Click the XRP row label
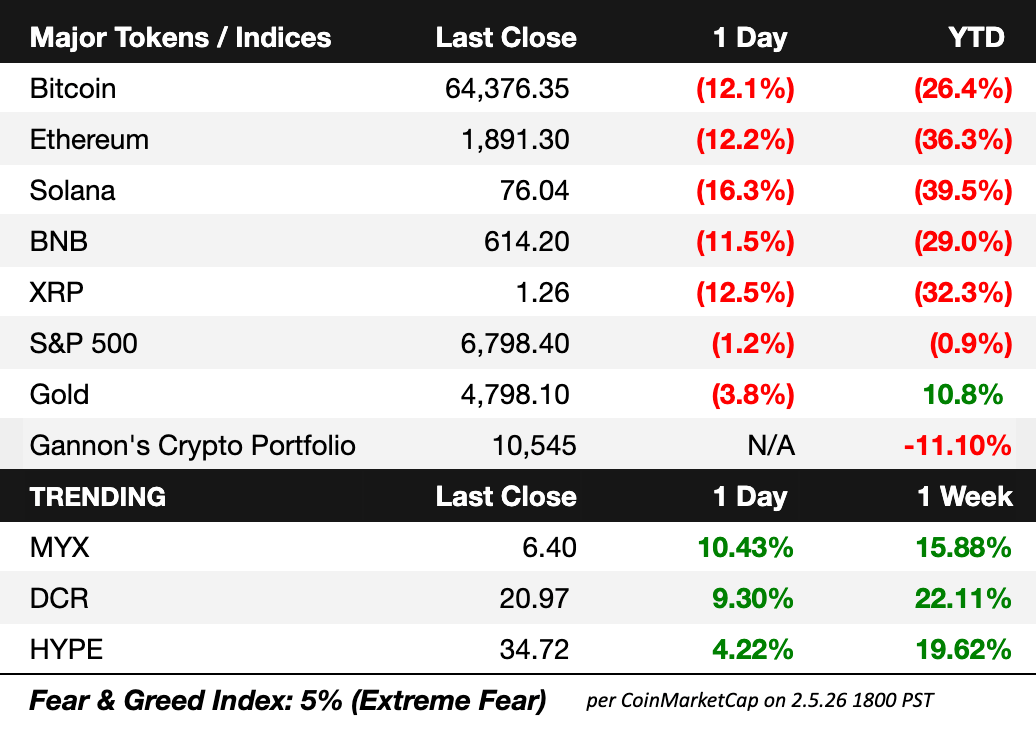 pyautogui.click(x=57, y=293)
